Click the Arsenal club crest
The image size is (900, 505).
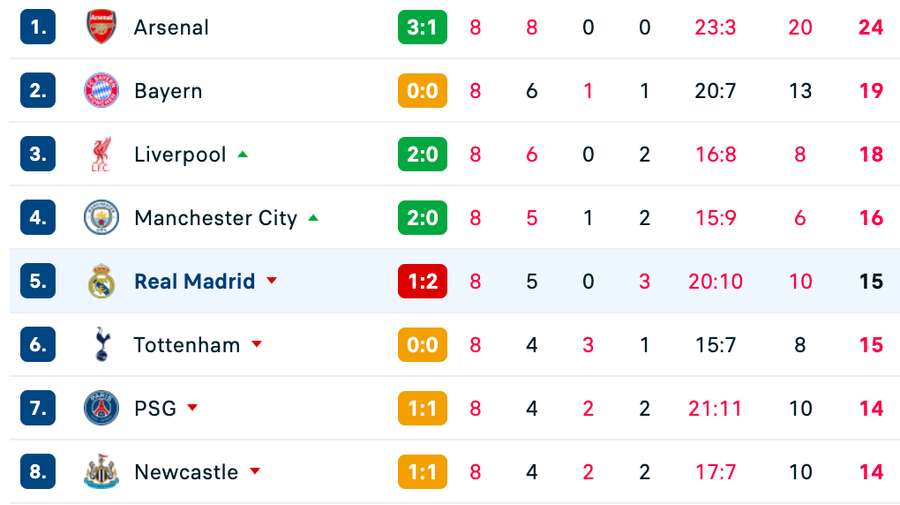point(101,27)
